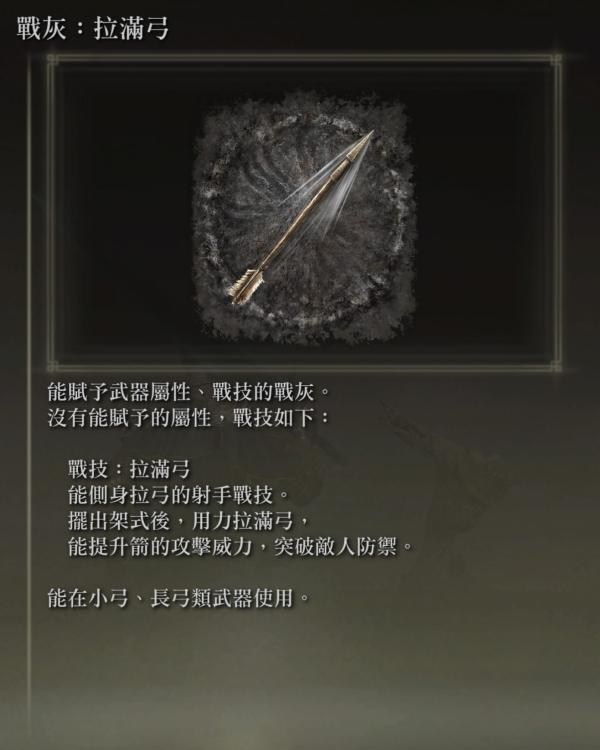Click the top-left corner ornament of frame

[52, 60]
